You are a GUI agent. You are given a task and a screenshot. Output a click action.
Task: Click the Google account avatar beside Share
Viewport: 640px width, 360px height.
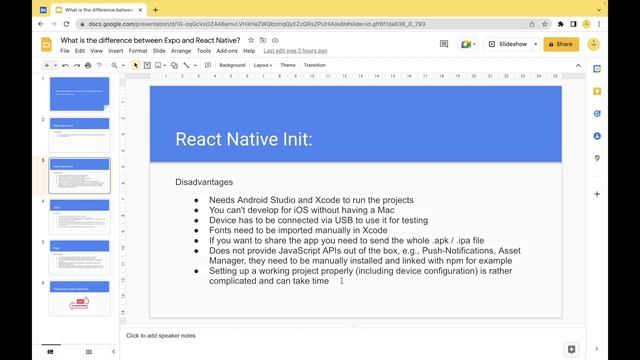593,44
